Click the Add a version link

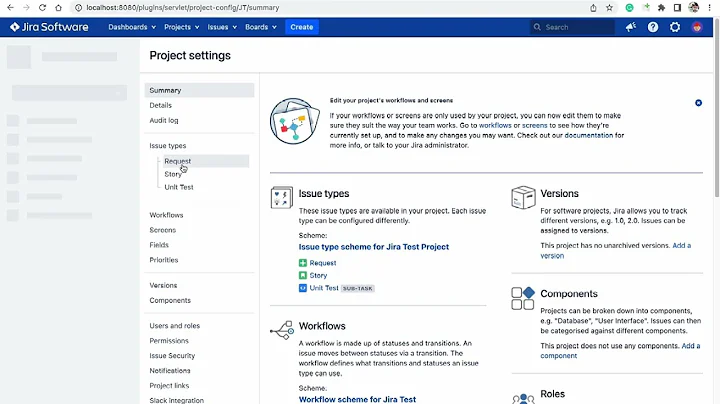(x=616, y=251)
